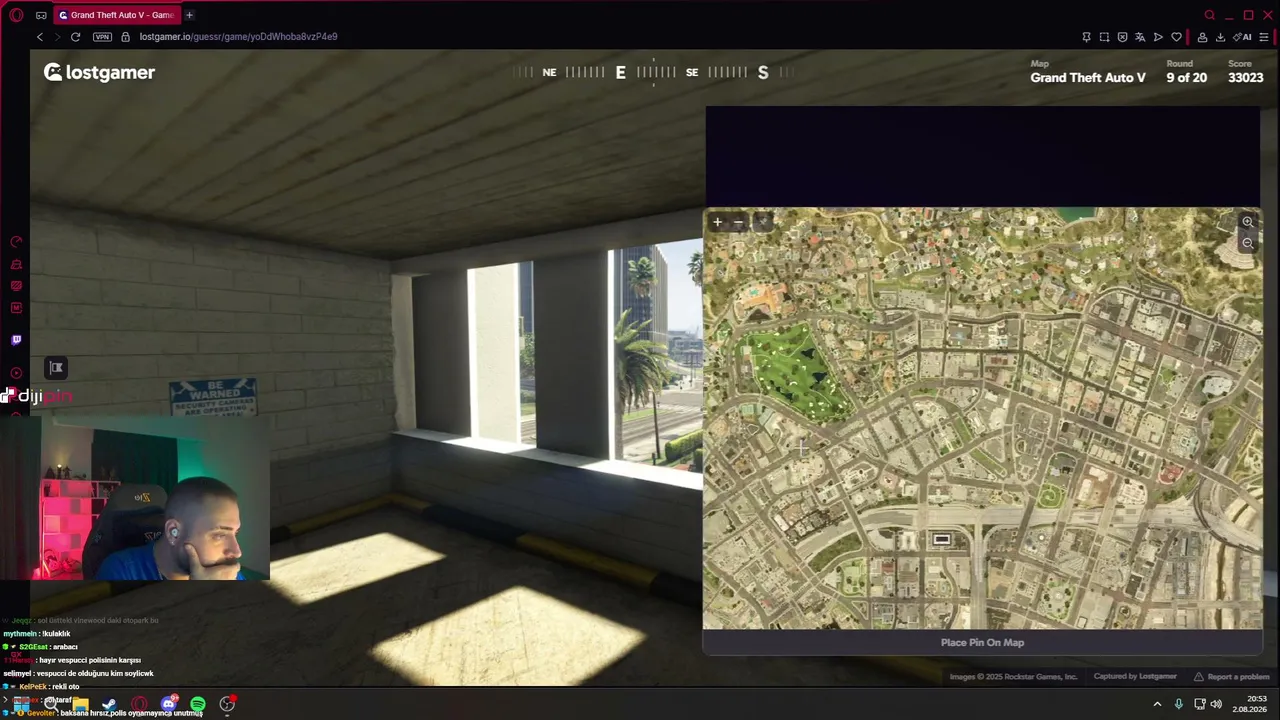Click the compass heading bar

(654, 72)
